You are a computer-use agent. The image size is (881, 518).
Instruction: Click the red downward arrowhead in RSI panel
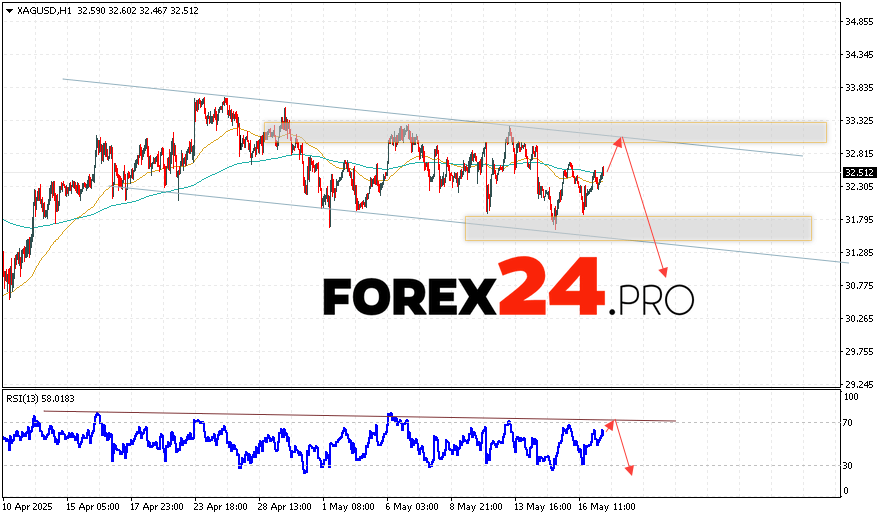pyautogui.click(x=630, y=470)
